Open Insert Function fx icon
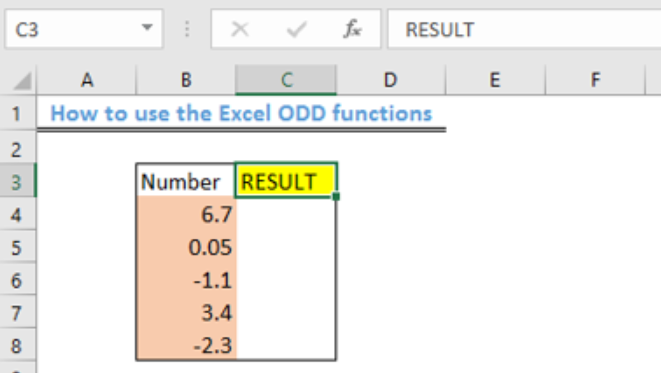661x373 pixels. [352, 29]
